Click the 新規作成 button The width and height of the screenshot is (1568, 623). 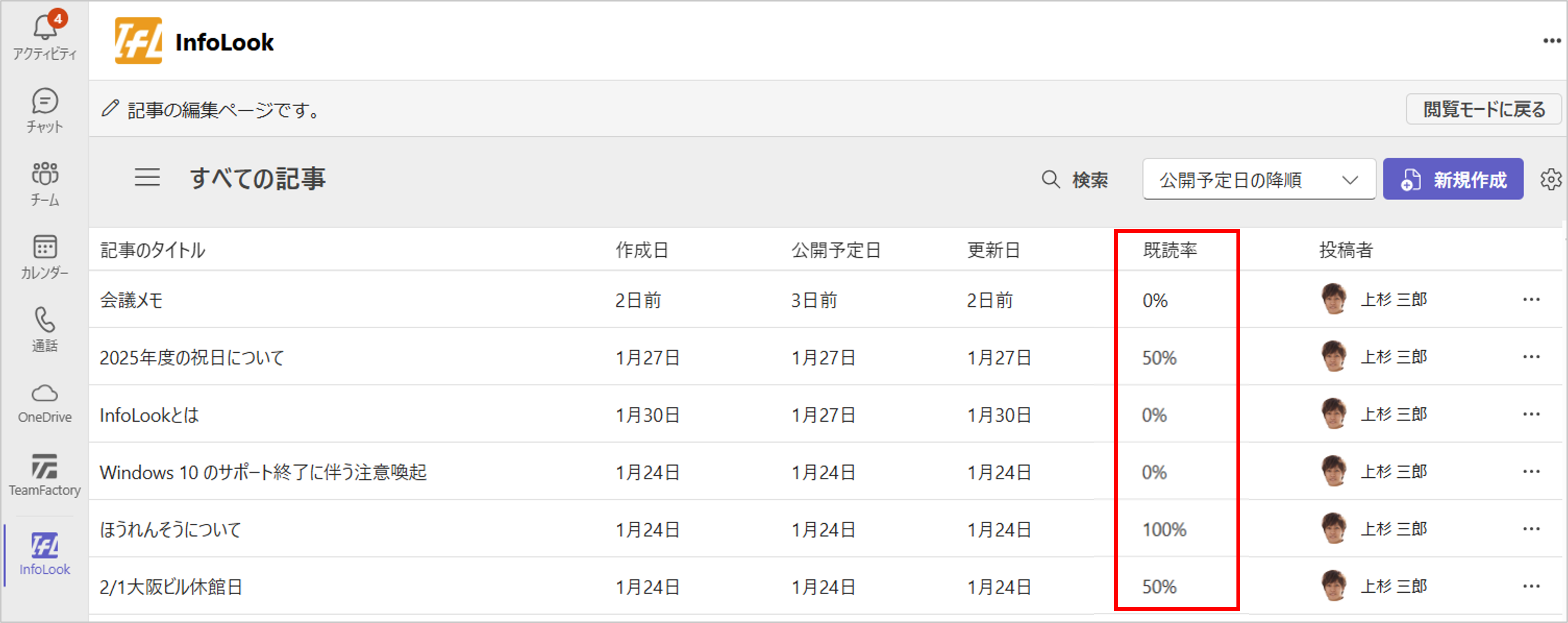(x=1453, y=179)
